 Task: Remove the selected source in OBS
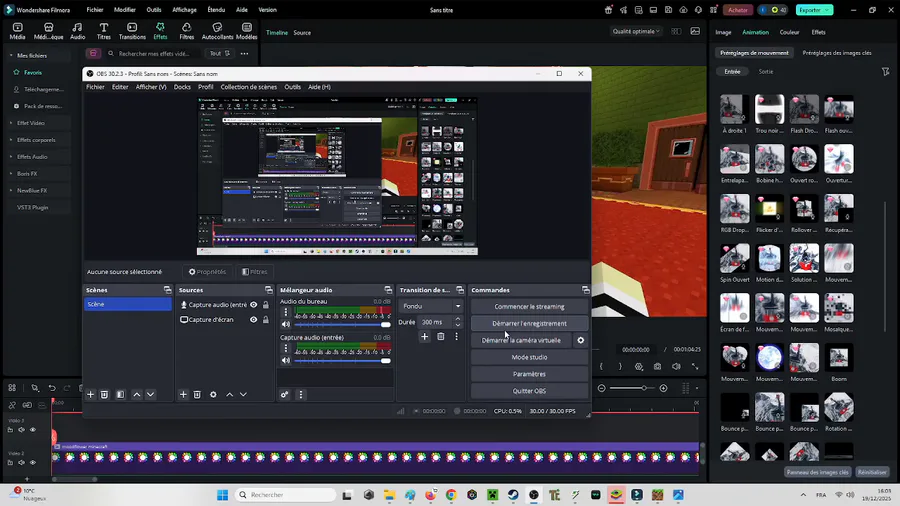[197, 395]
